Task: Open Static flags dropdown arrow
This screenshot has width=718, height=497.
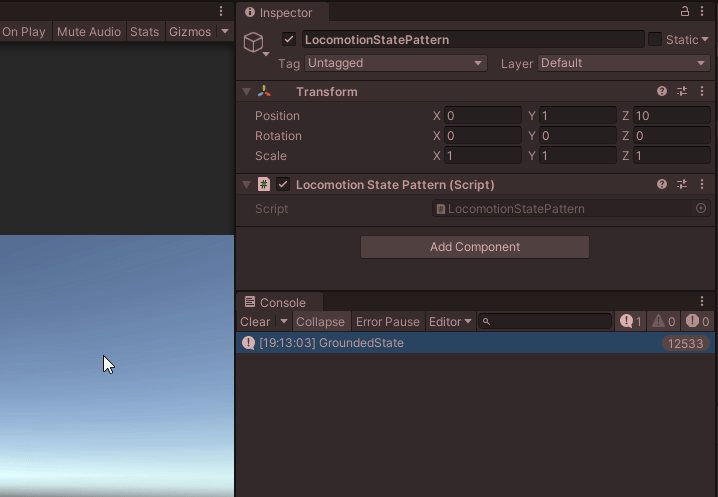Action: (x=705, y=40)
